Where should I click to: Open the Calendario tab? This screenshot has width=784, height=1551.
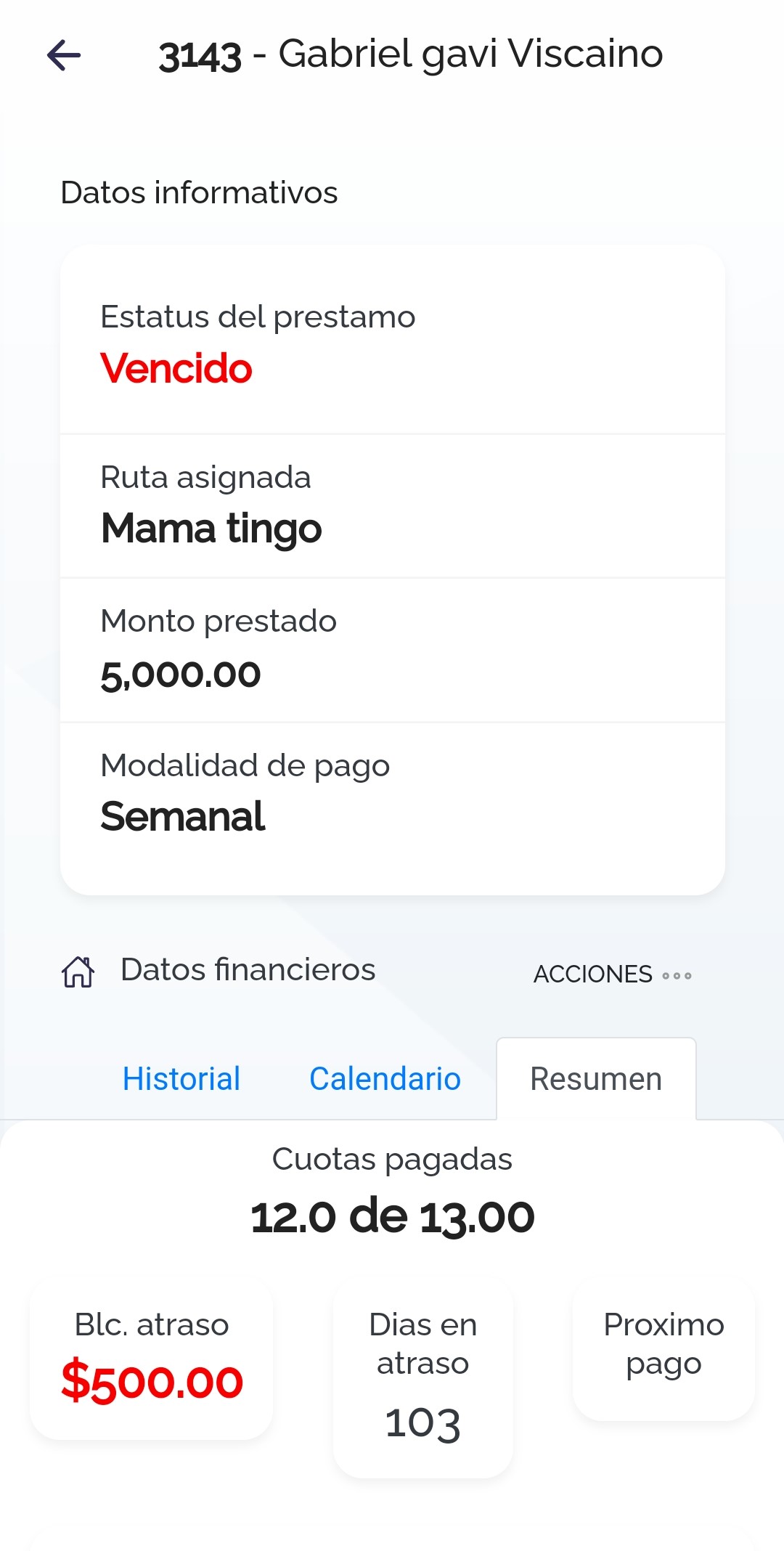tap(385, 1079)
